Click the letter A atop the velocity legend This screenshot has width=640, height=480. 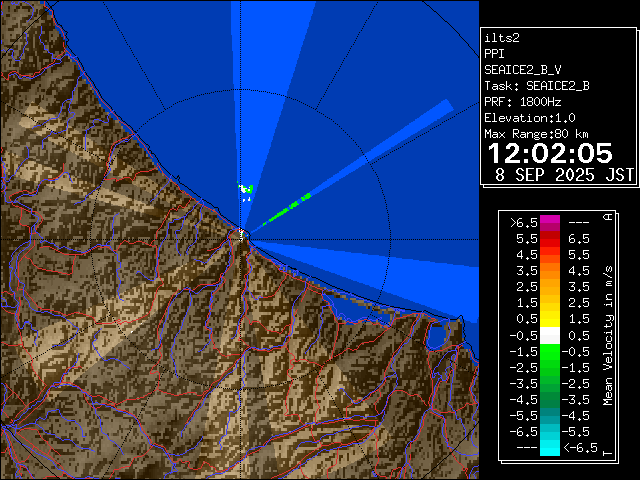[606, 217]
